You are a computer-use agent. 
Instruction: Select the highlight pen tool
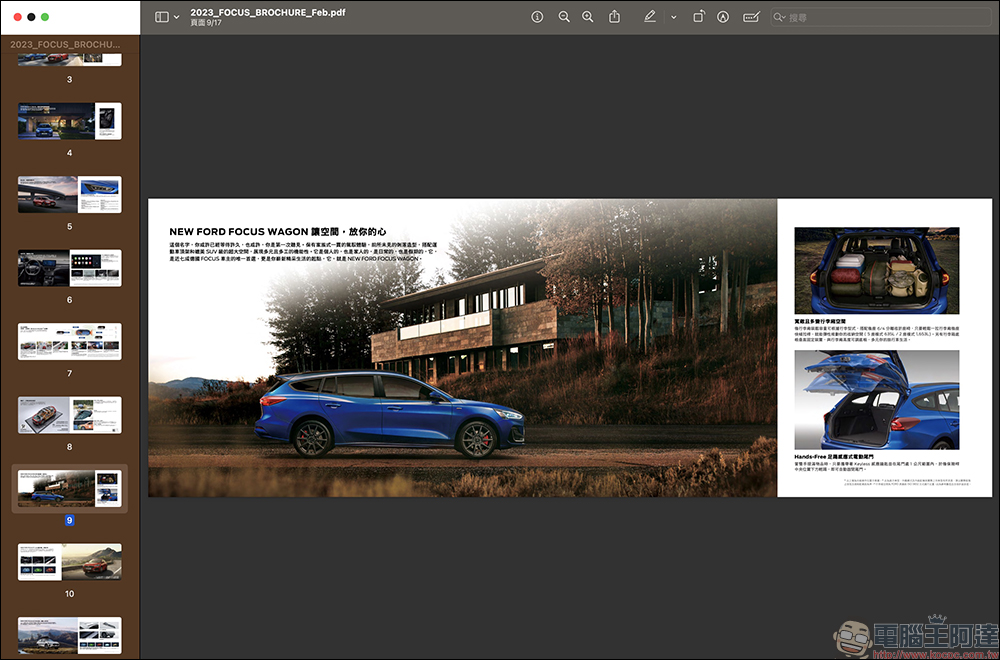tap(650, 17)
